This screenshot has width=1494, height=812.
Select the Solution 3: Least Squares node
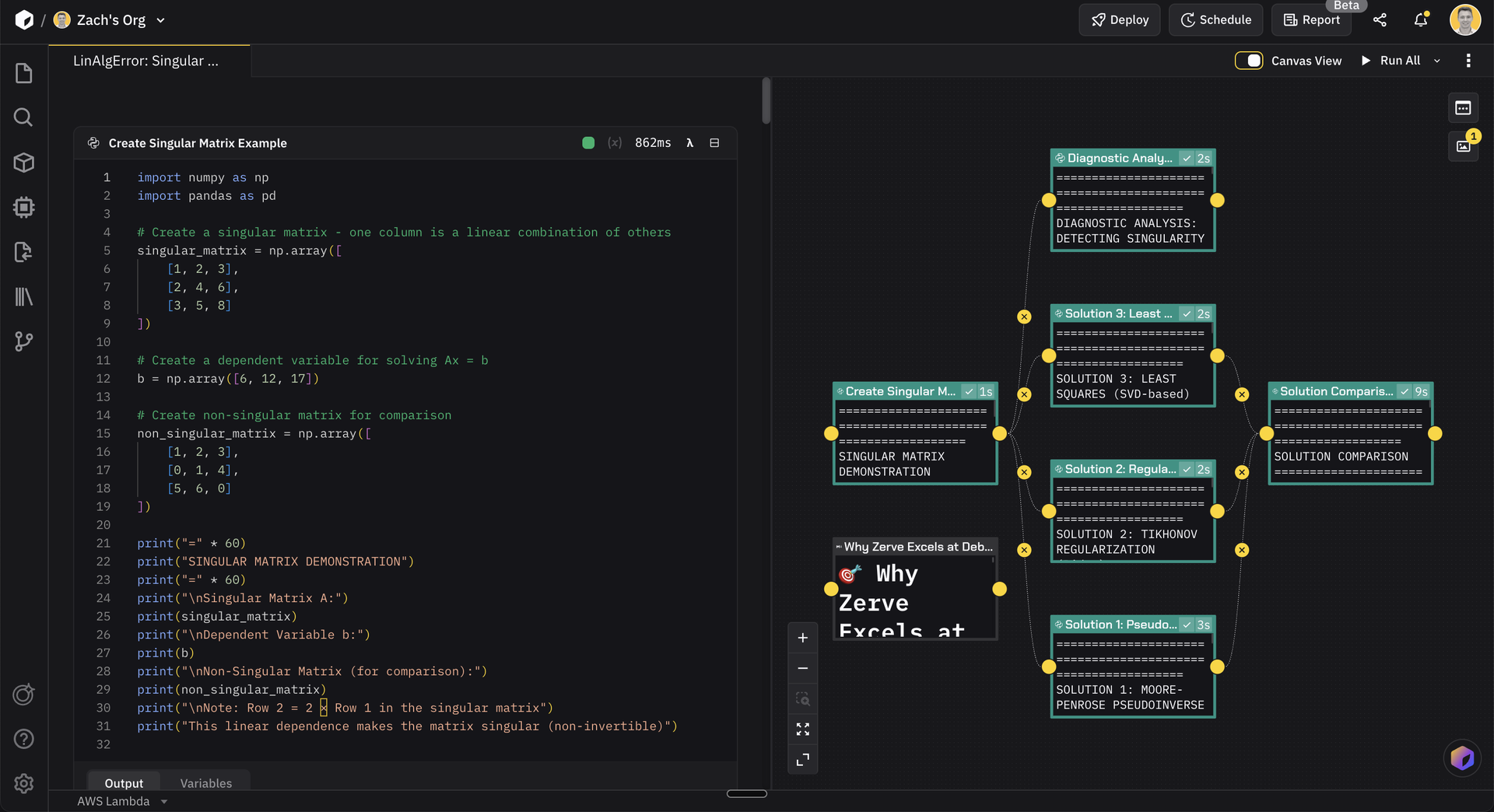(x=1132, y=355)
